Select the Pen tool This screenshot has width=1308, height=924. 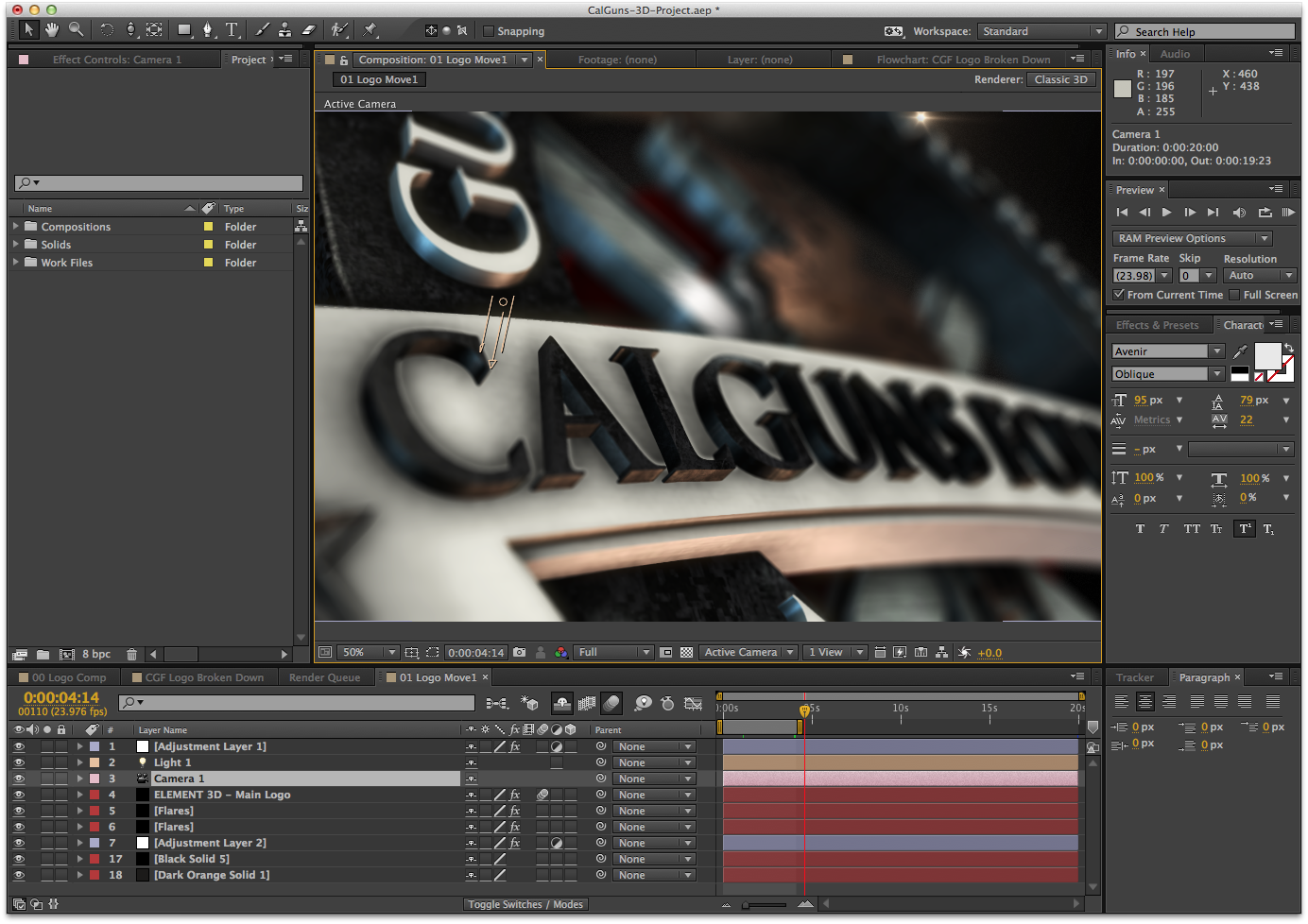point(208,30)
